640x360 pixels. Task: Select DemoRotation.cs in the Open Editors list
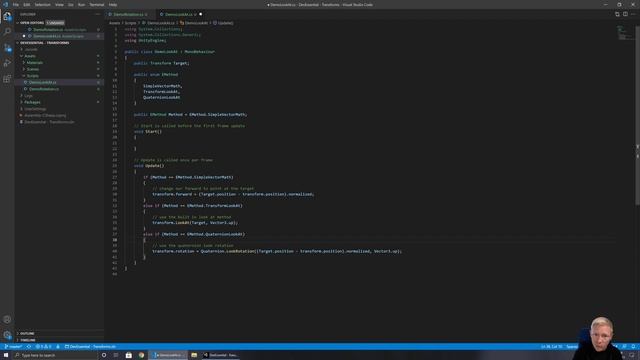(59, 29)
